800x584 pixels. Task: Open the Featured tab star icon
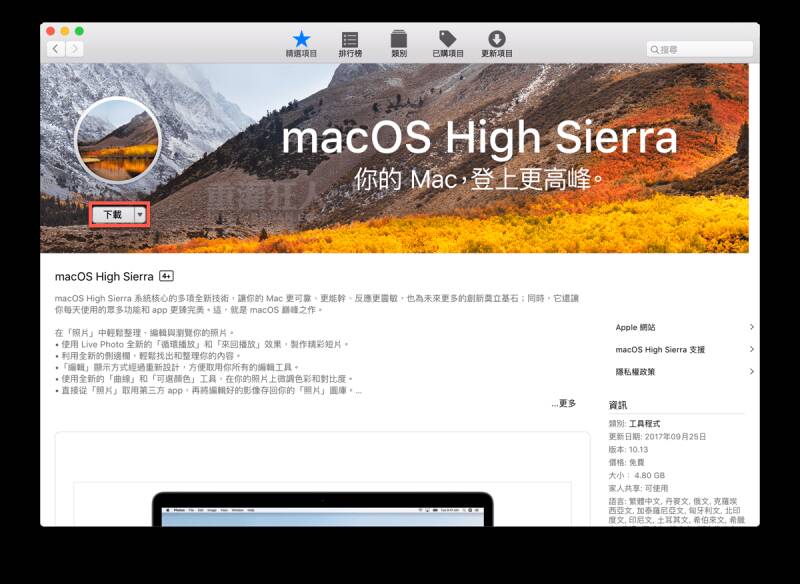(x=301, y=39)
